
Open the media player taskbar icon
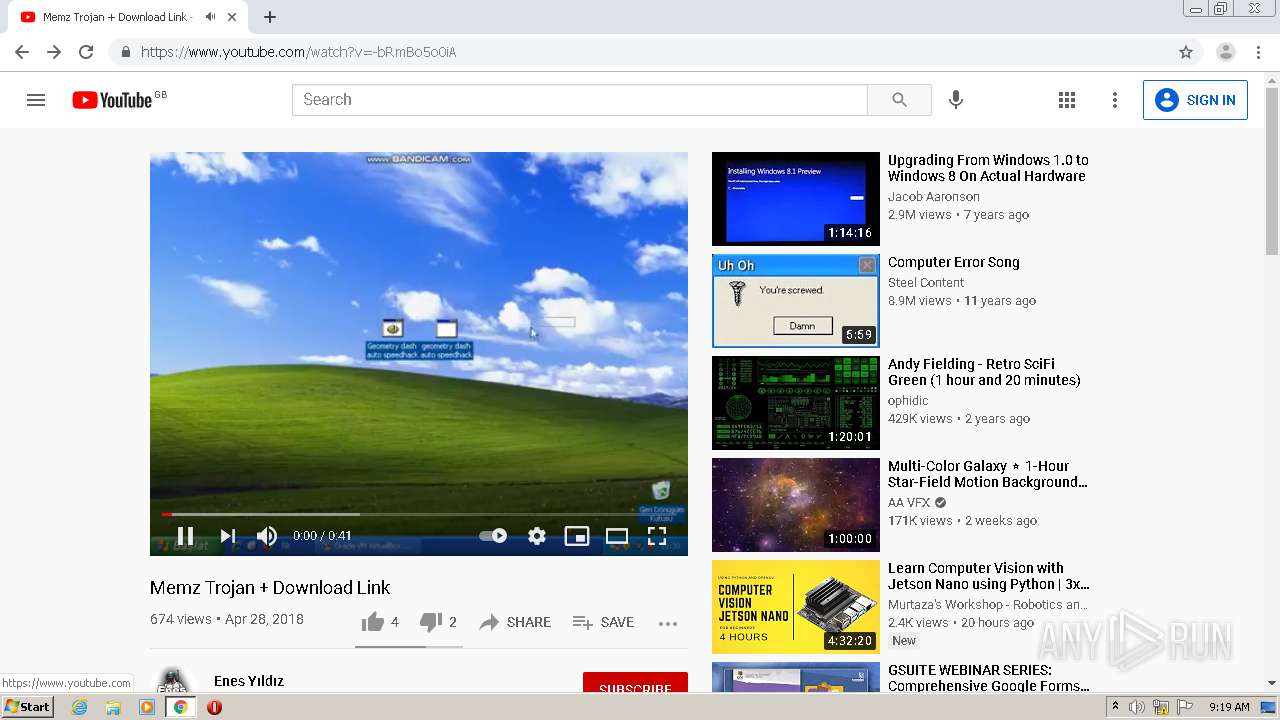pyautogui.click(x=147, y=707)
